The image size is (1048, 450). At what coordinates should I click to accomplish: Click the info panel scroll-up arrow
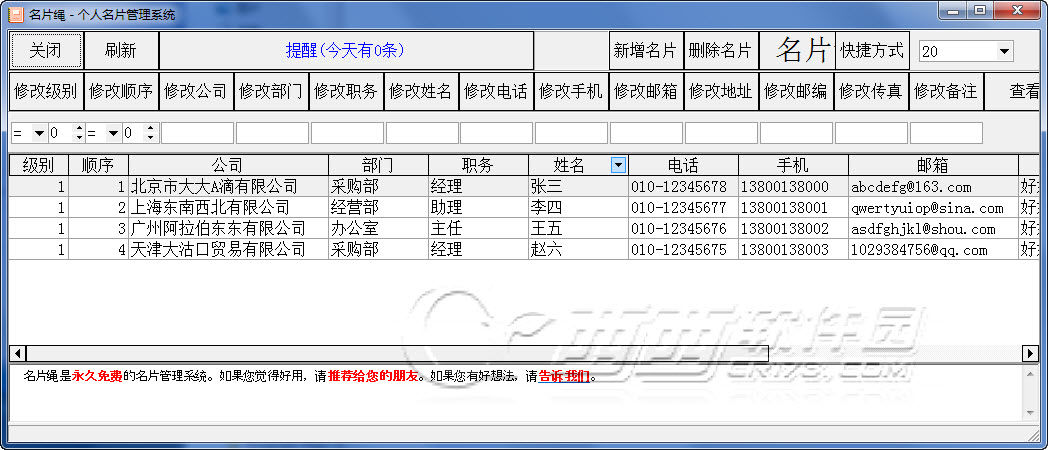[1032, 374]
